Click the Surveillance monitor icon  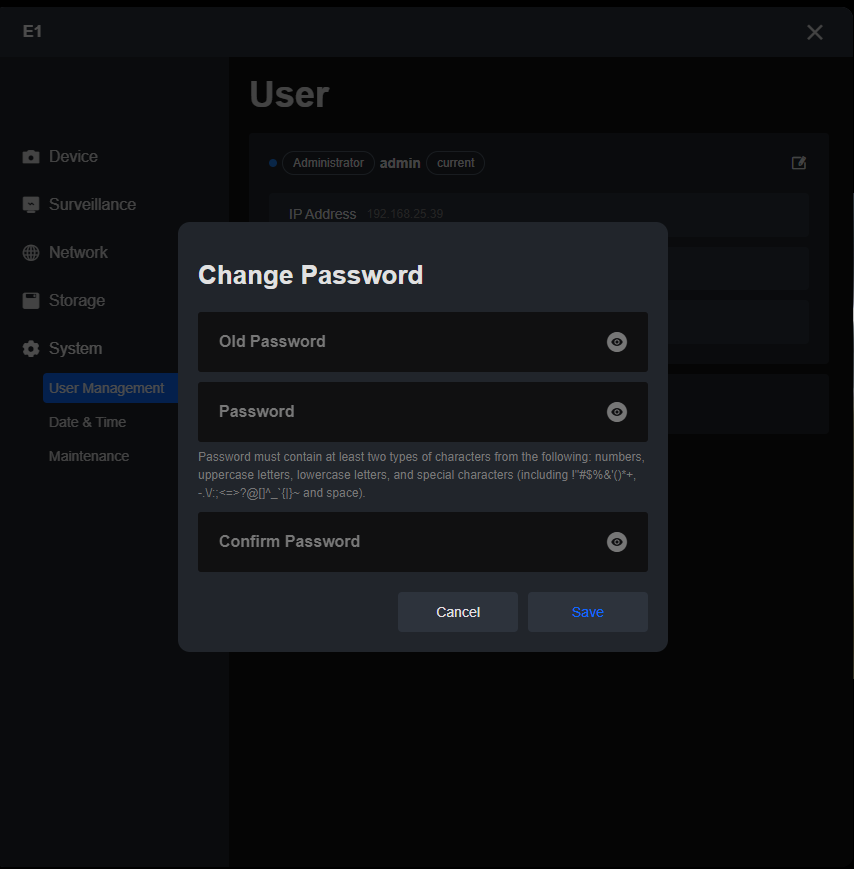[31, 205]
